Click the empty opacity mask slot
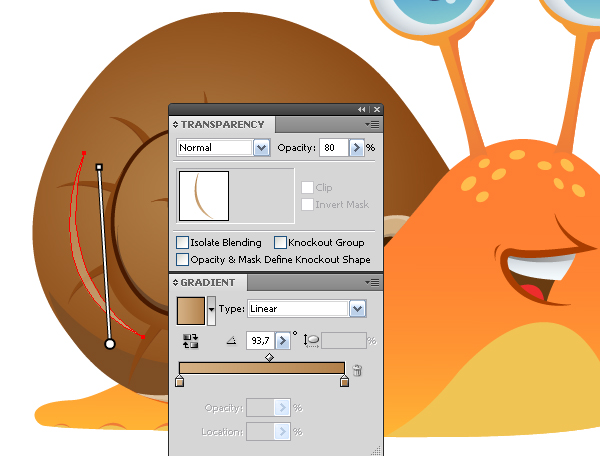 262,196
